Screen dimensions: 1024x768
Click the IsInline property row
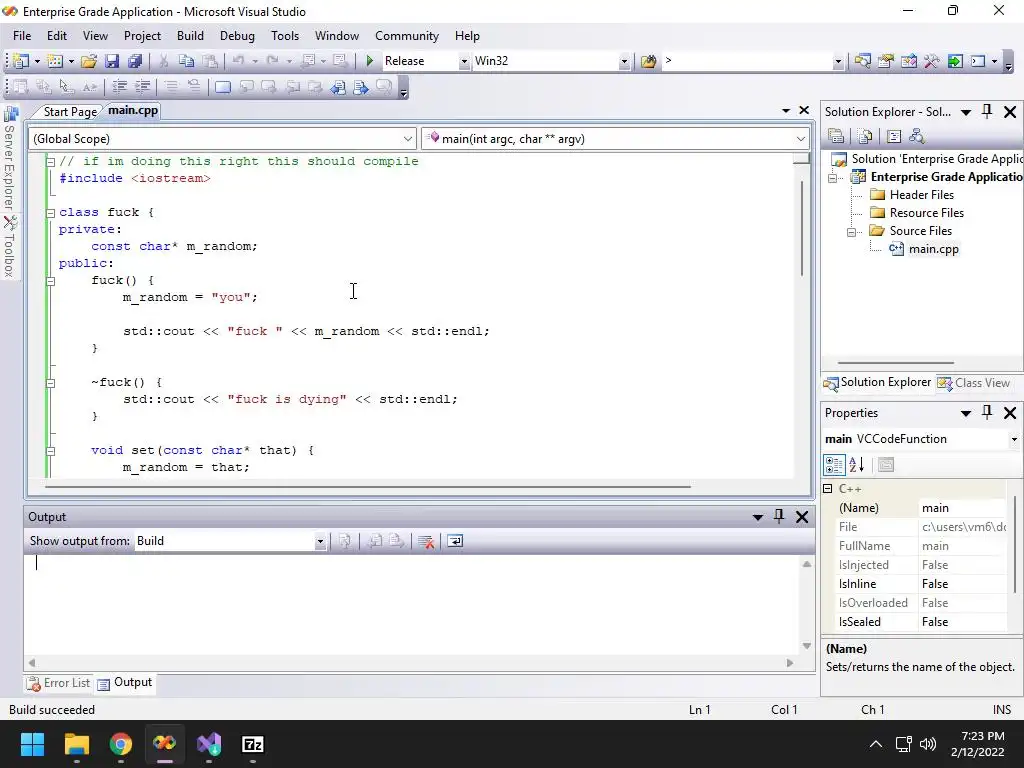pyautogui.click(x=921, y=584)
